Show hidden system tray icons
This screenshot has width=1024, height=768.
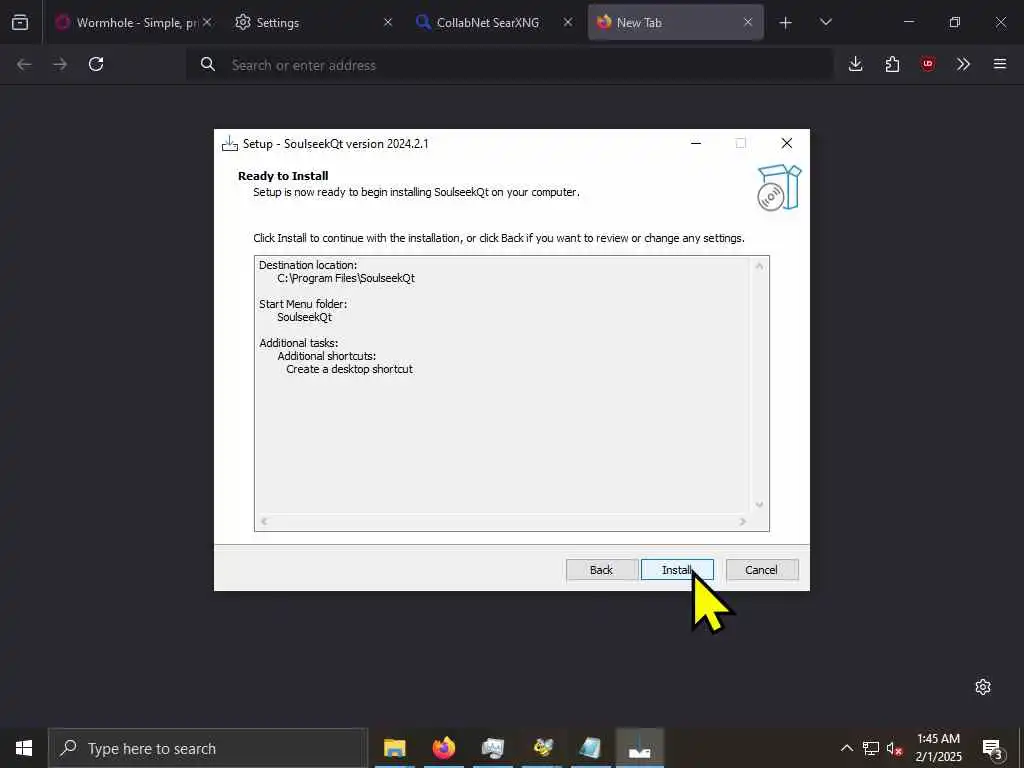pos(846,748)
